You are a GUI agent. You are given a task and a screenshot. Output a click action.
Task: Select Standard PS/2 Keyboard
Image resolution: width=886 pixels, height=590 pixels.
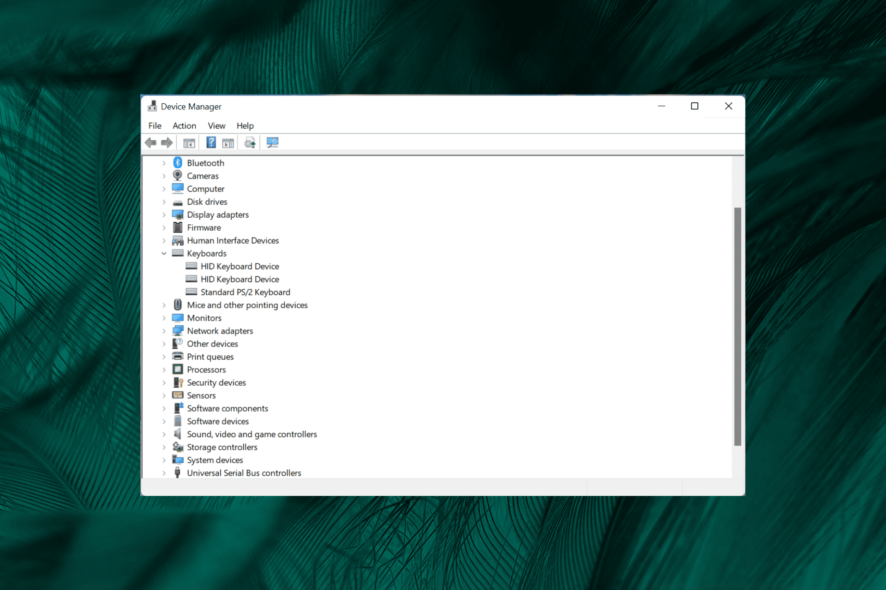245,292
